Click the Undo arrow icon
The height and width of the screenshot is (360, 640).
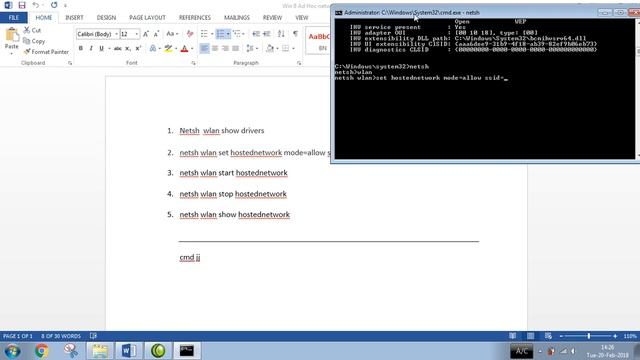click(36, 5)
